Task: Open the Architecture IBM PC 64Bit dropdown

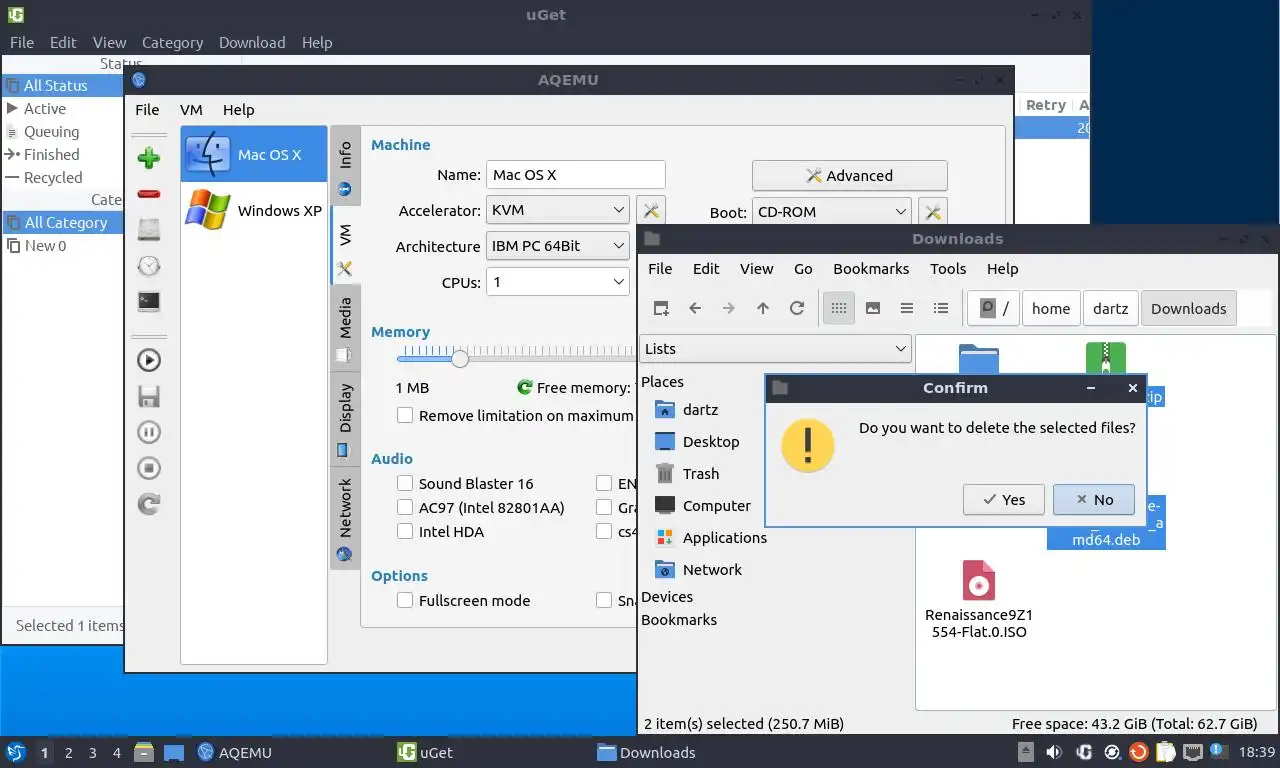Action: [x=558, y=246]
